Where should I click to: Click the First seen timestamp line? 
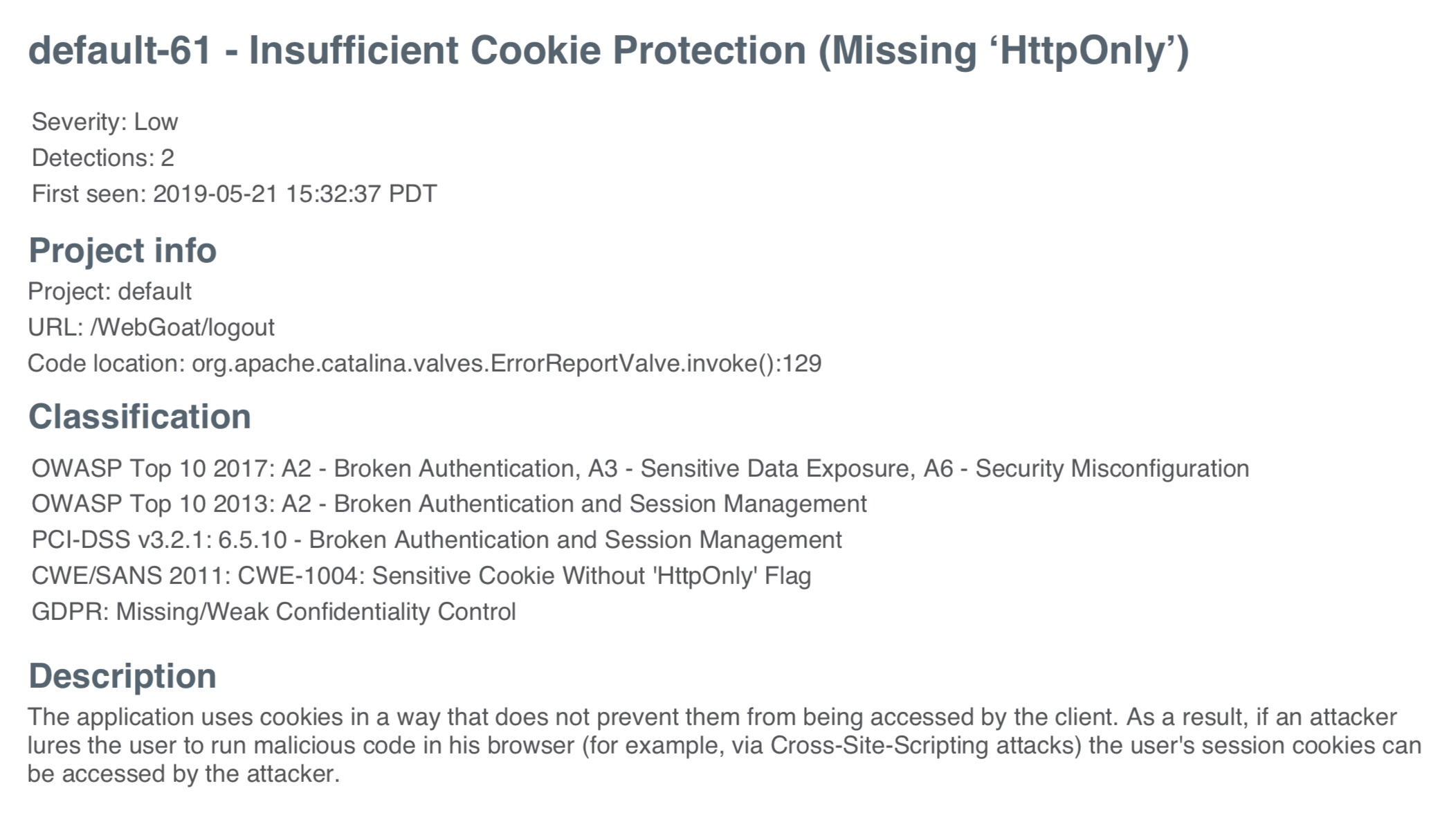(234, 194)
